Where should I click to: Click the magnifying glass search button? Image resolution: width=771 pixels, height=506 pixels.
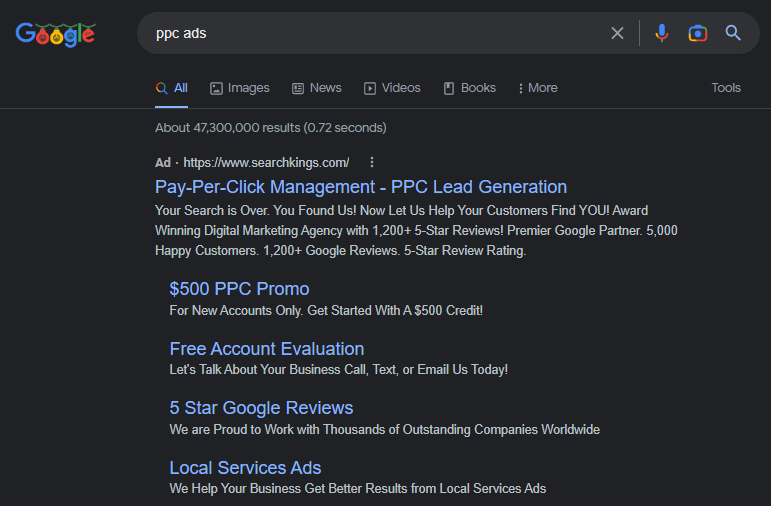click(x=733, y=33)
